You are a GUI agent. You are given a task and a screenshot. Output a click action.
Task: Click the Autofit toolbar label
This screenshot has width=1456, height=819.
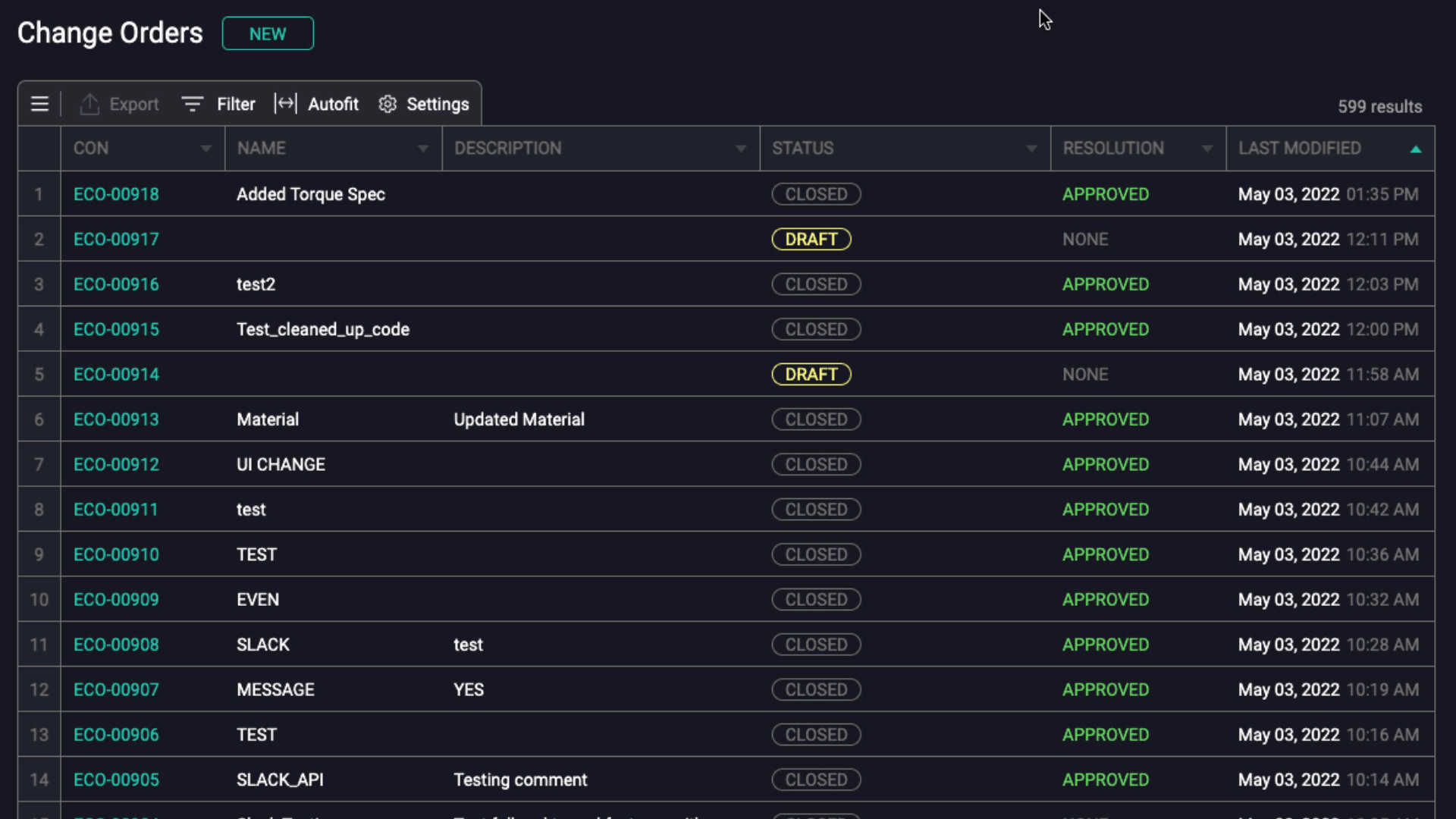coord(333,104)
